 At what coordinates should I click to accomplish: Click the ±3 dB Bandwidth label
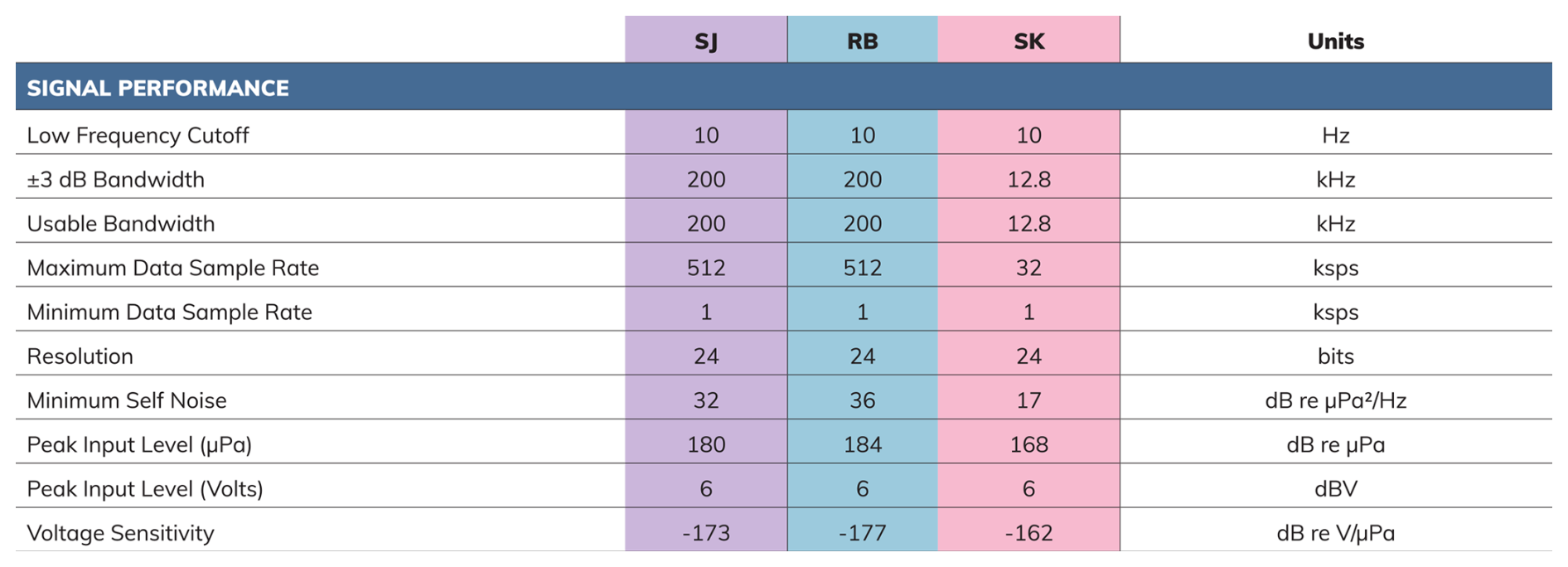point(115,179)
